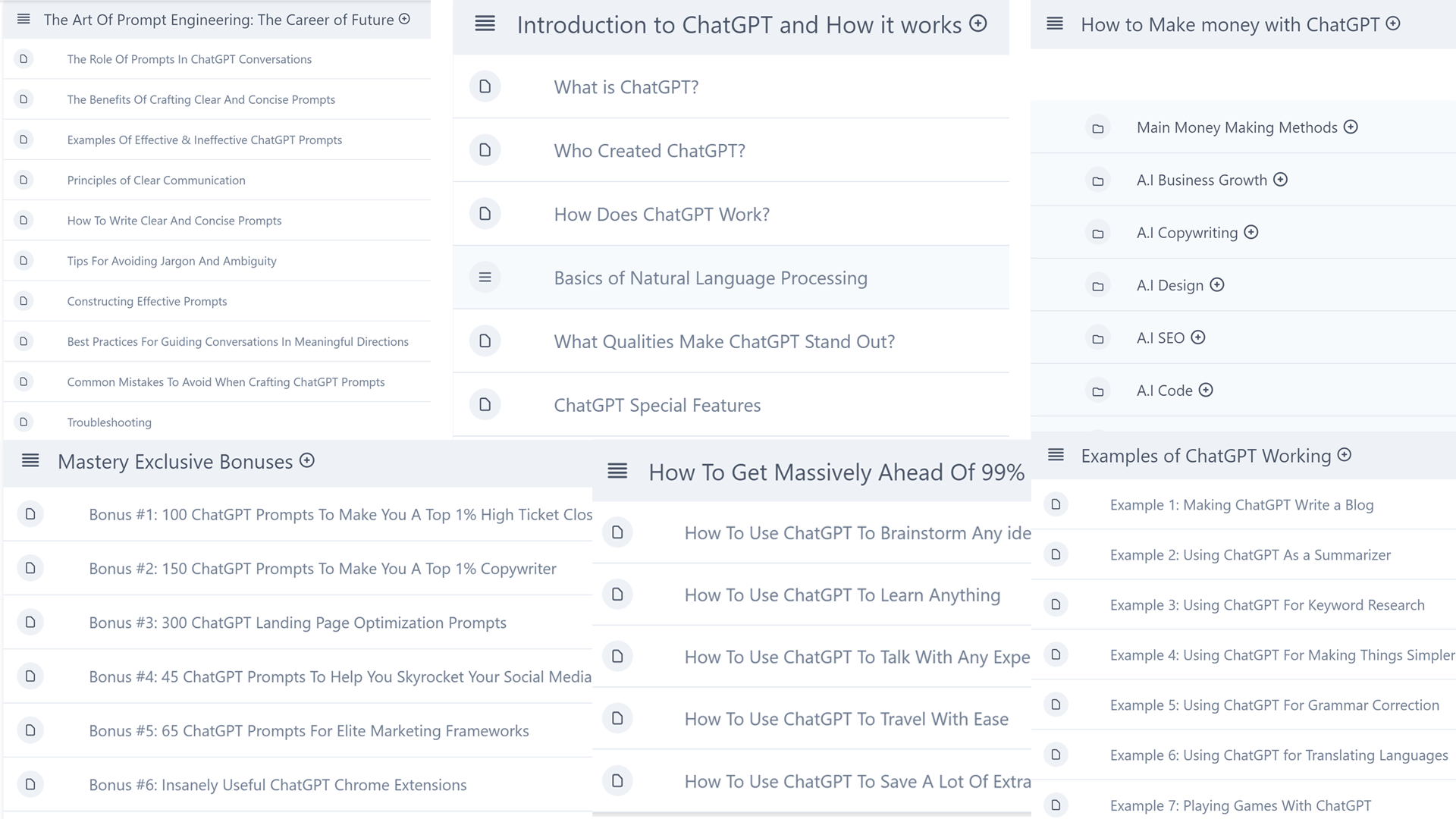Open 'Example 7: Playing Games With ChatGPT'

[1241, 805]
